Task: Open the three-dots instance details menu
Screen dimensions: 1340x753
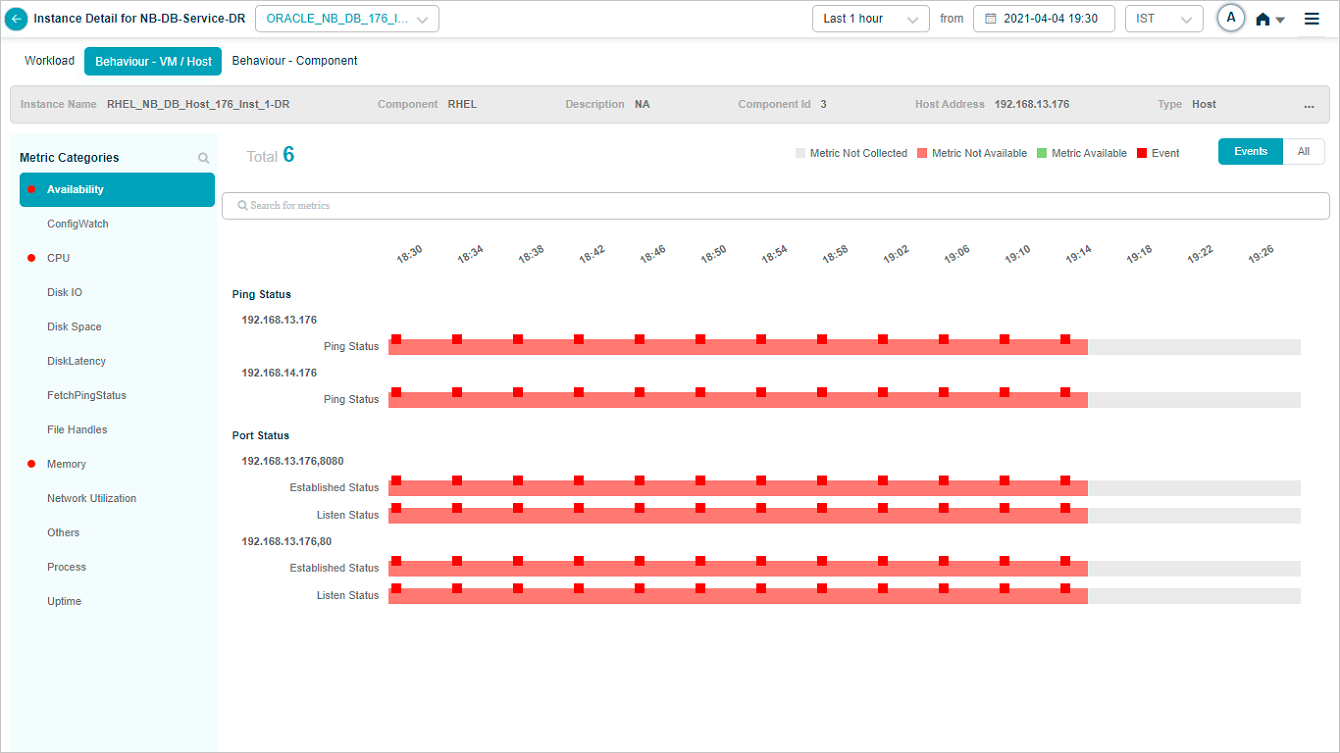Action: [x=1309, y=105]
